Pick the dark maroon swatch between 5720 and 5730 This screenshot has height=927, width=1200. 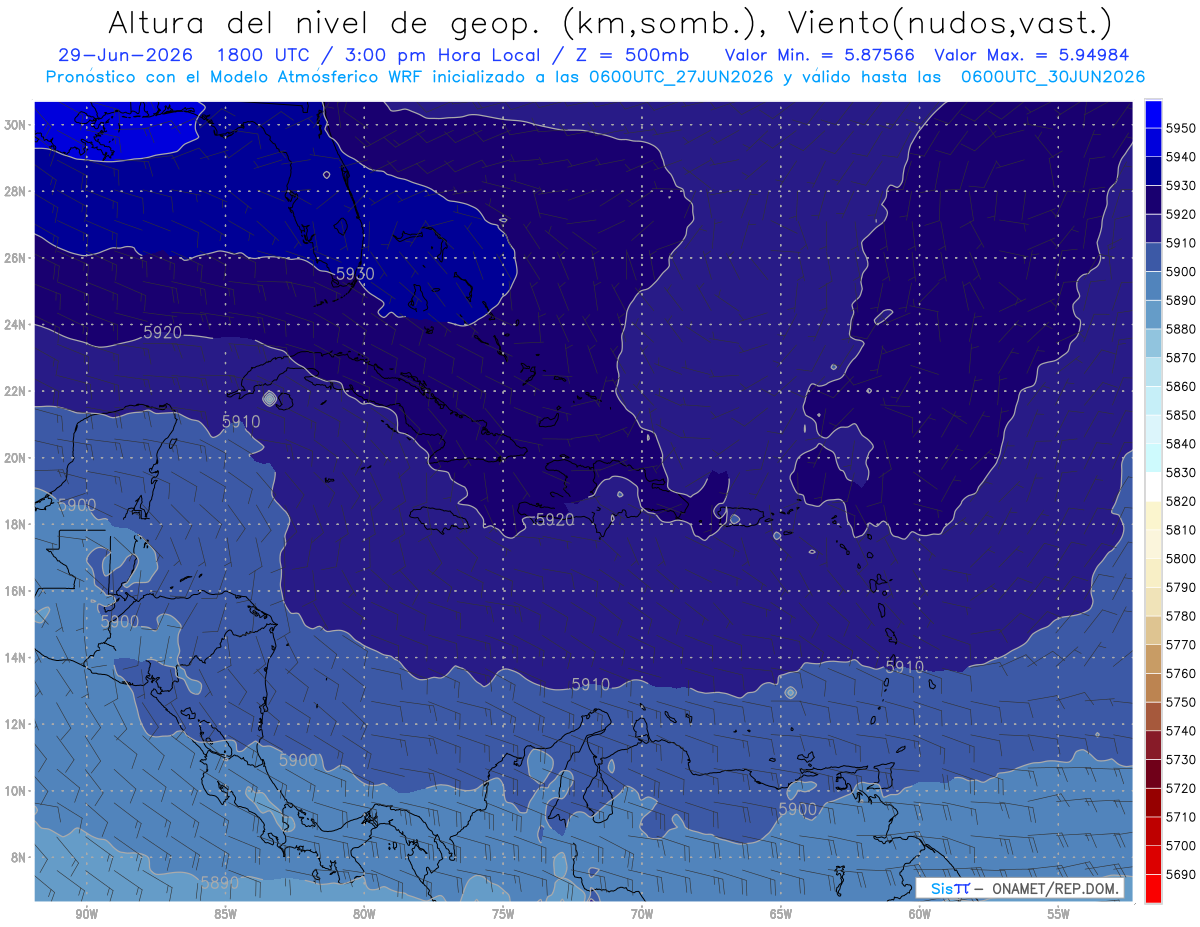click(x=1153, y=774)
